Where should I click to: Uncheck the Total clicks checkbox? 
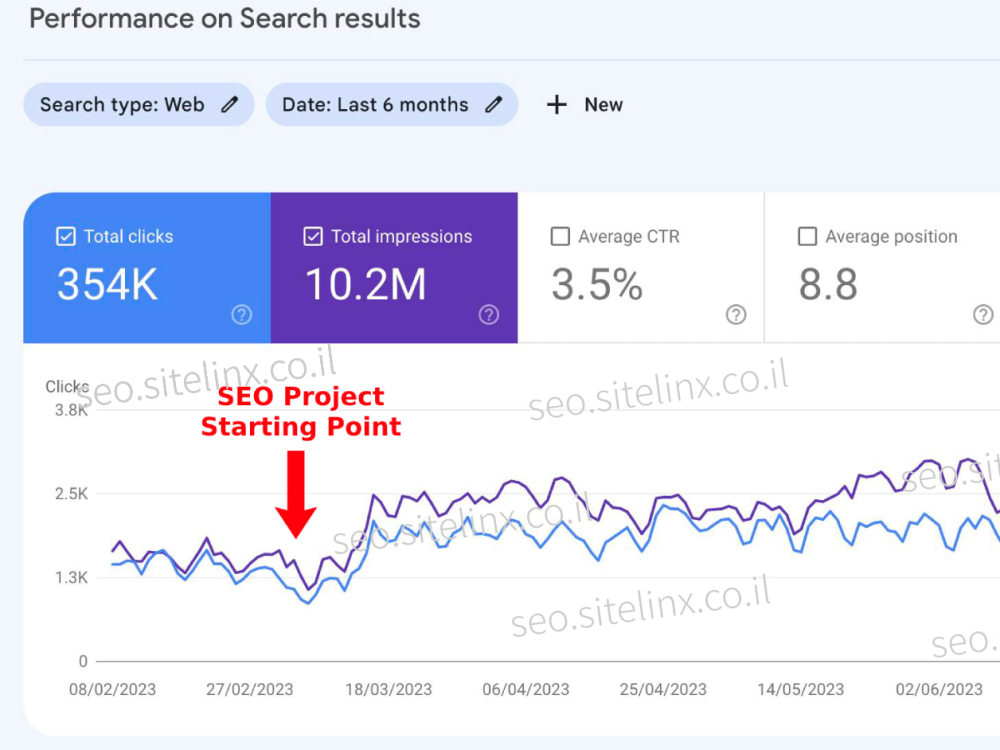66,237
